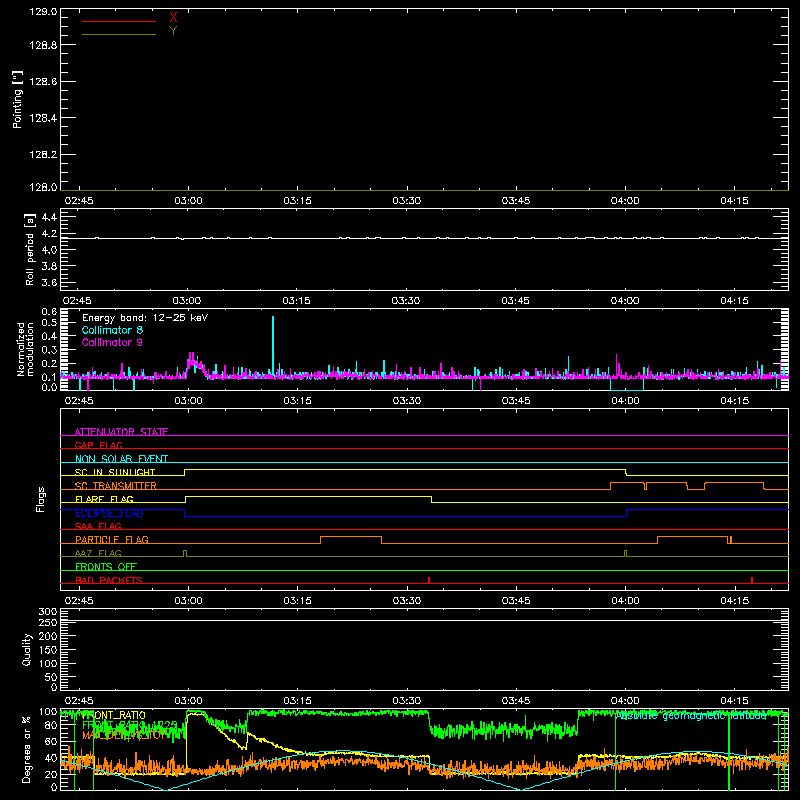Click the 'Quality' axis title
This screenshot has width=800, height=800.
tap(27, 649)
